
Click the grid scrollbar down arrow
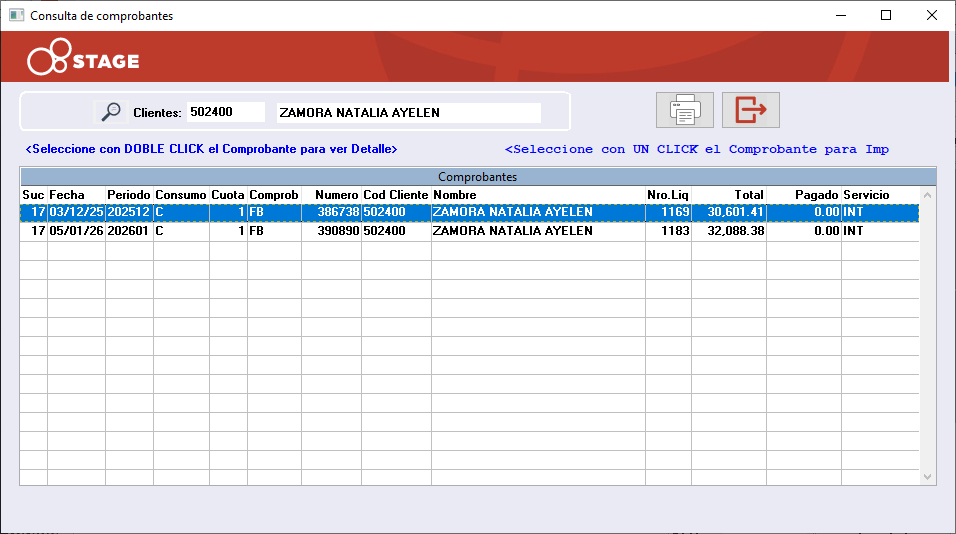click(x=927, y=477)
